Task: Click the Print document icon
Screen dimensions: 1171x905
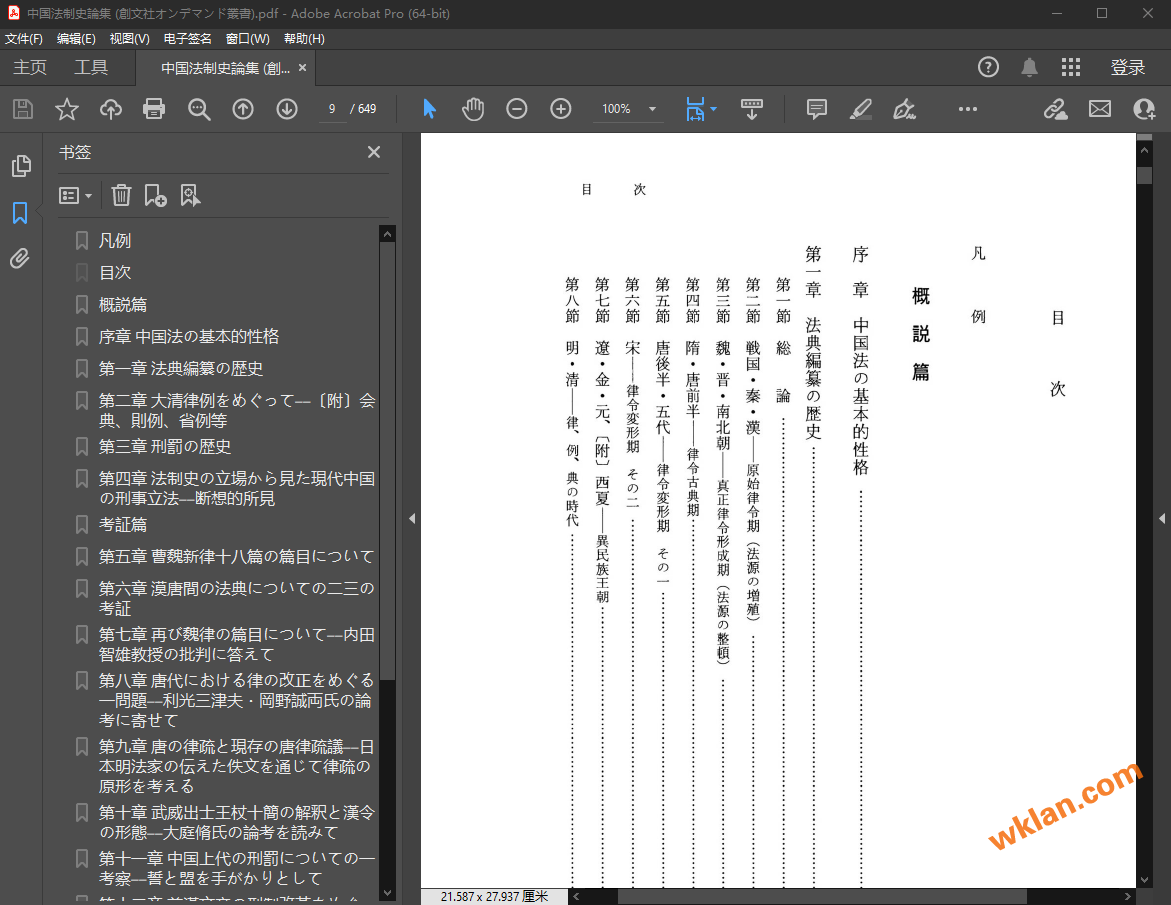Action: (x=154, y=109)
